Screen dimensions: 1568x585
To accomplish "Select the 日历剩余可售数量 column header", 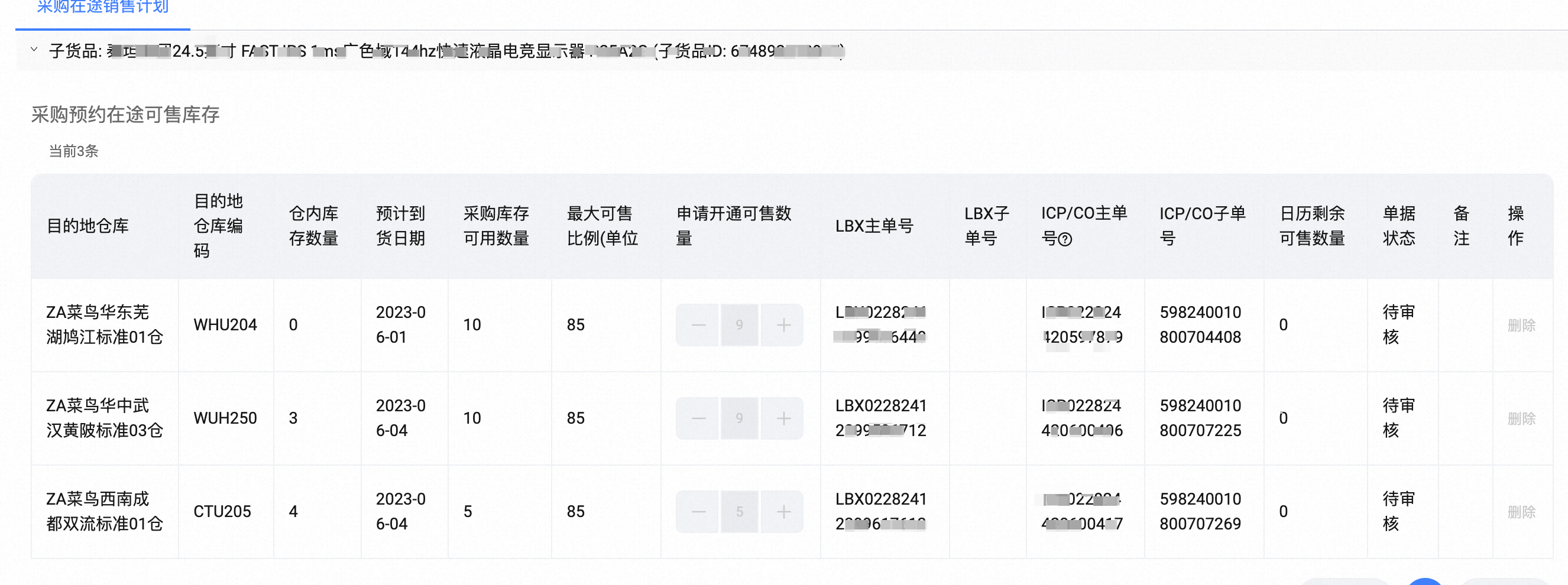I will tap(1313, 226).
